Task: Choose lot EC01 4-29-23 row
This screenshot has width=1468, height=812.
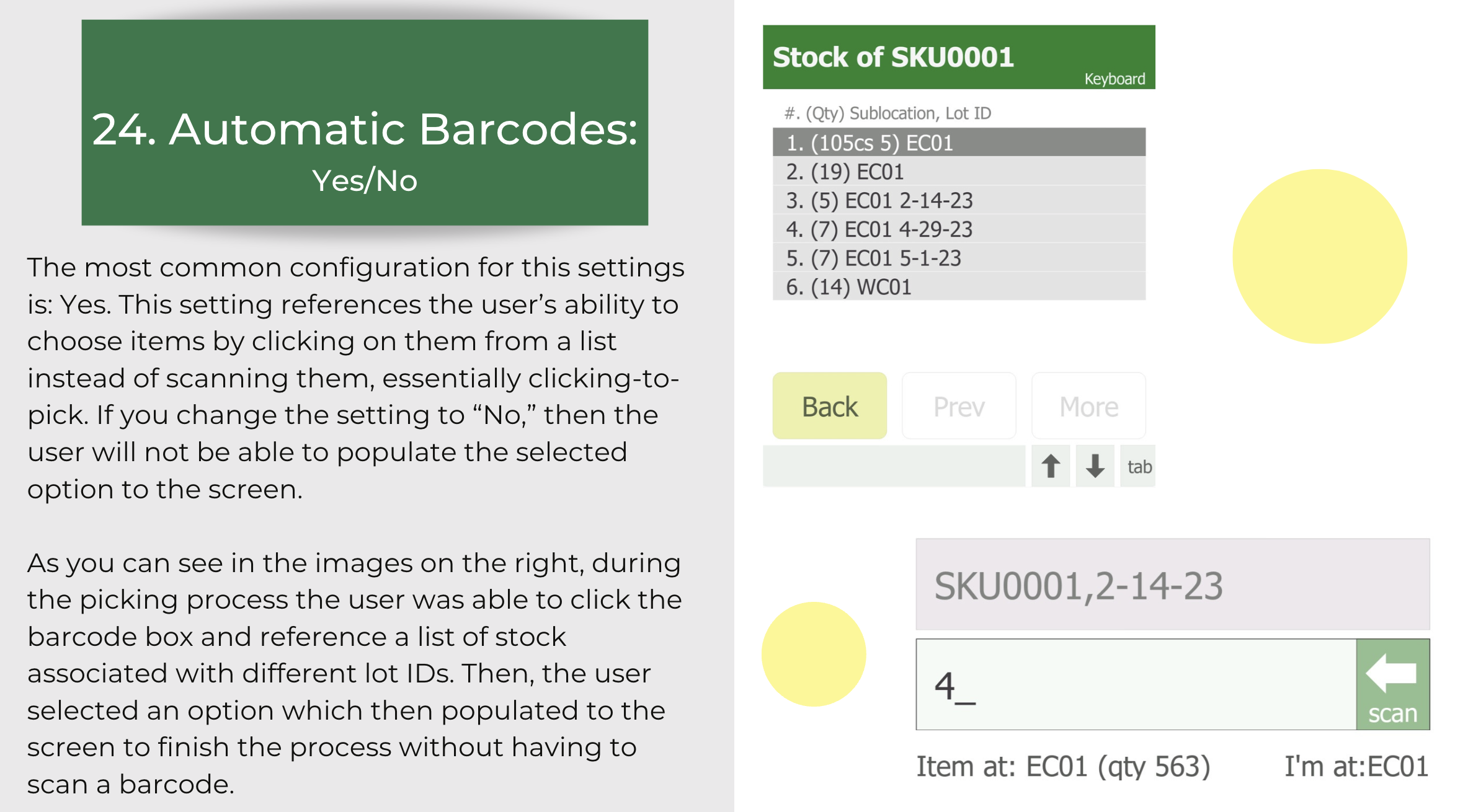Action: [x=959, y=229]
